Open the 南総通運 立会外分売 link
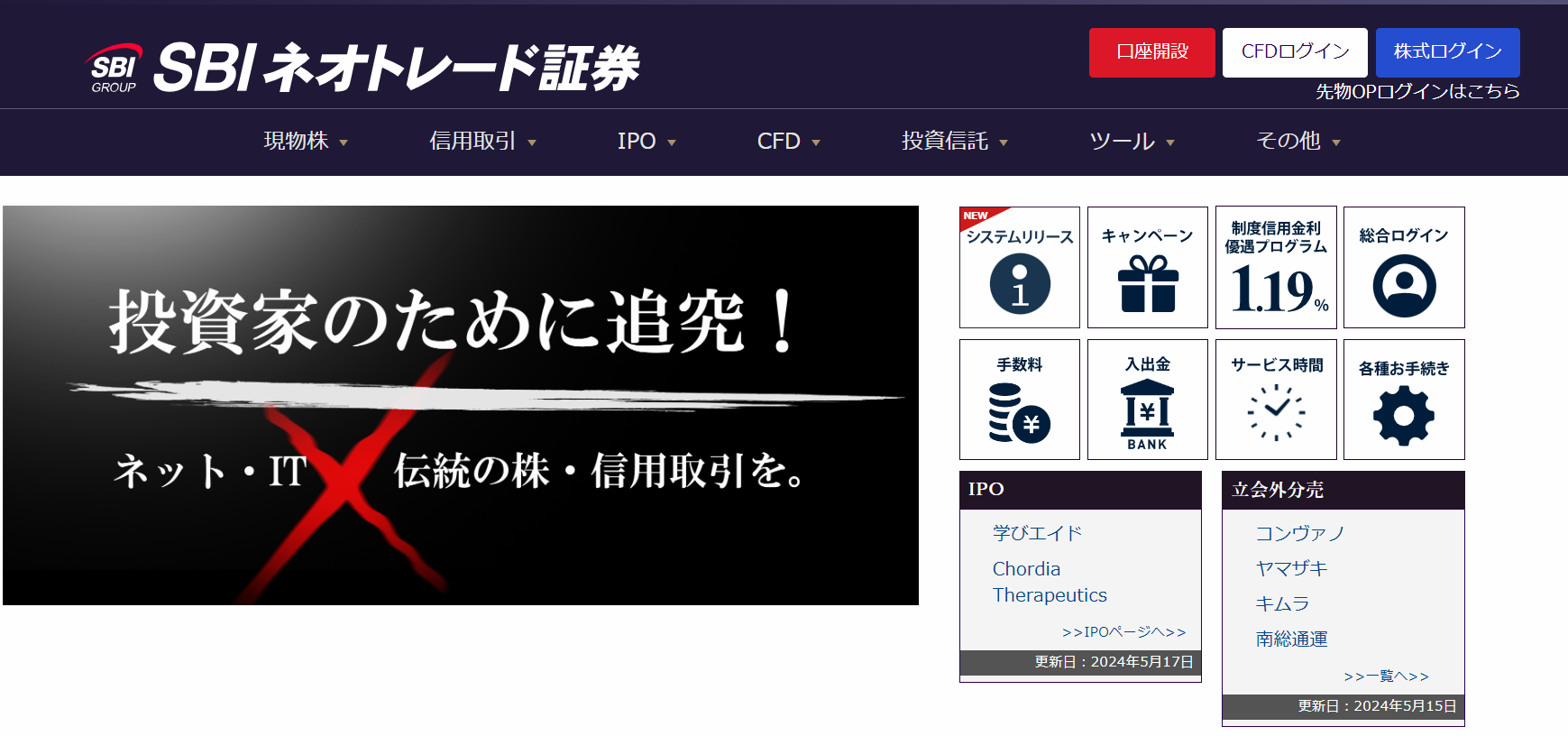The image size is (1568, 736). click(x=1291, y=639)
